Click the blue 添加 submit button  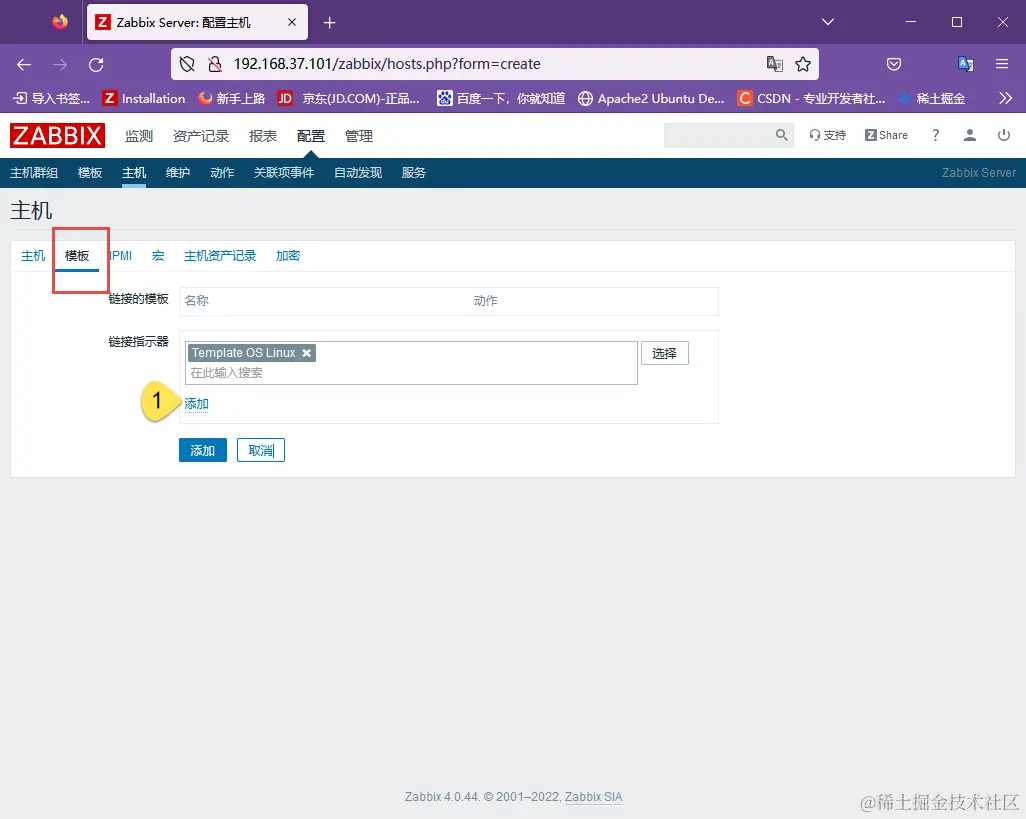tap(202, 450)
